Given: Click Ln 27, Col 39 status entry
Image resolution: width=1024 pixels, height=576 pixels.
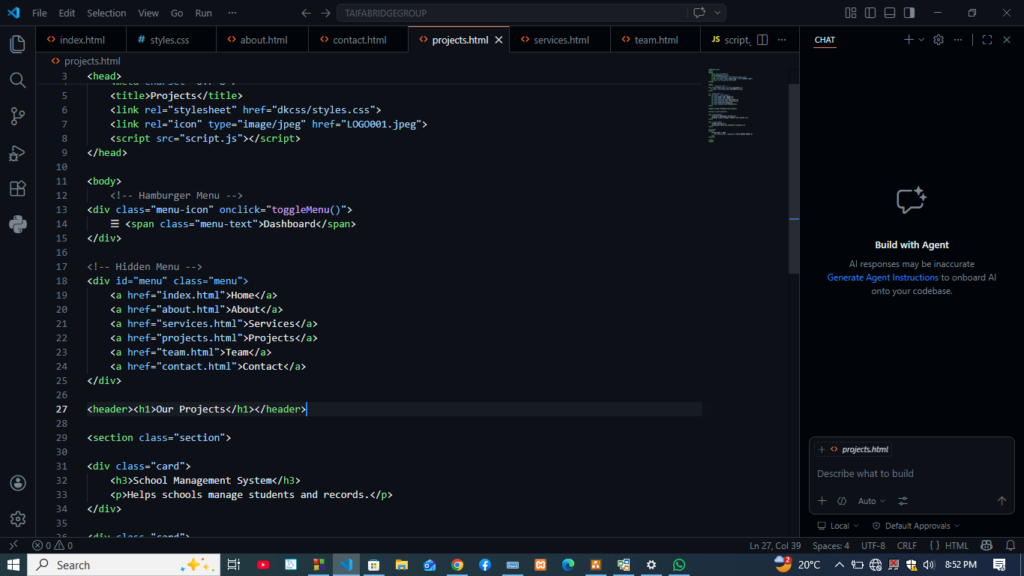Looking at the screenshot, I should (x=775, y=545).
